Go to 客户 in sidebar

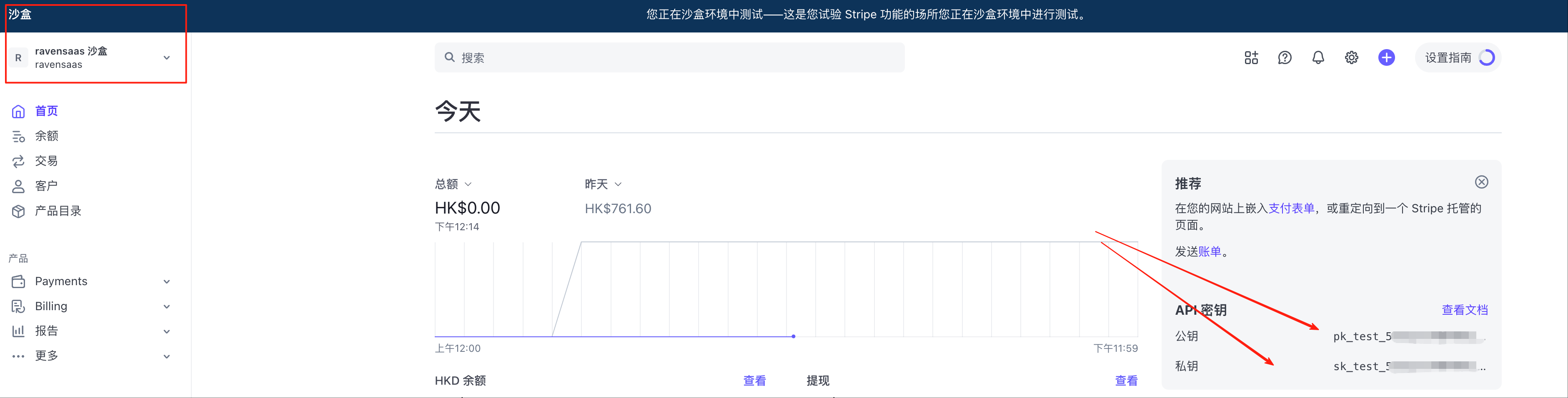click(x=46, y=186)
